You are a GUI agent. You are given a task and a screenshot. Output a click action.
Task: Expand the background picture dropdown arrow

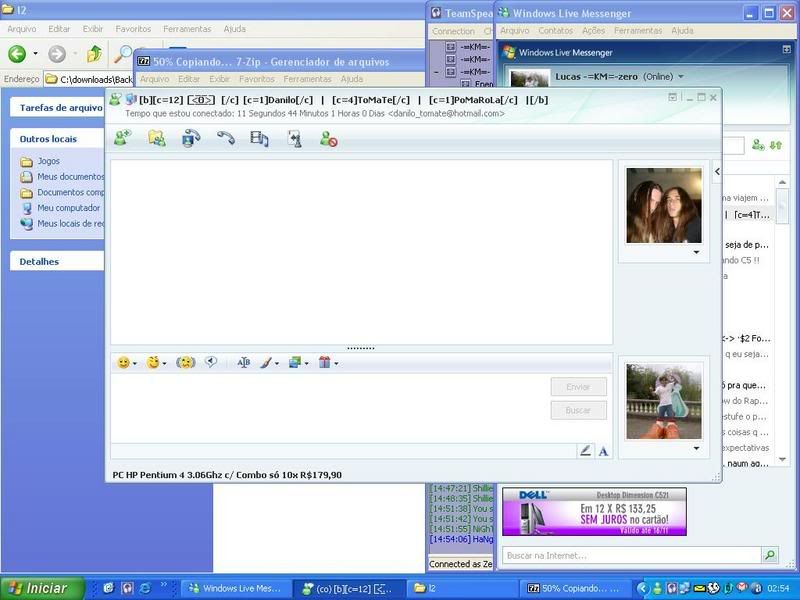pyautogui.click(x=307, y=363)
